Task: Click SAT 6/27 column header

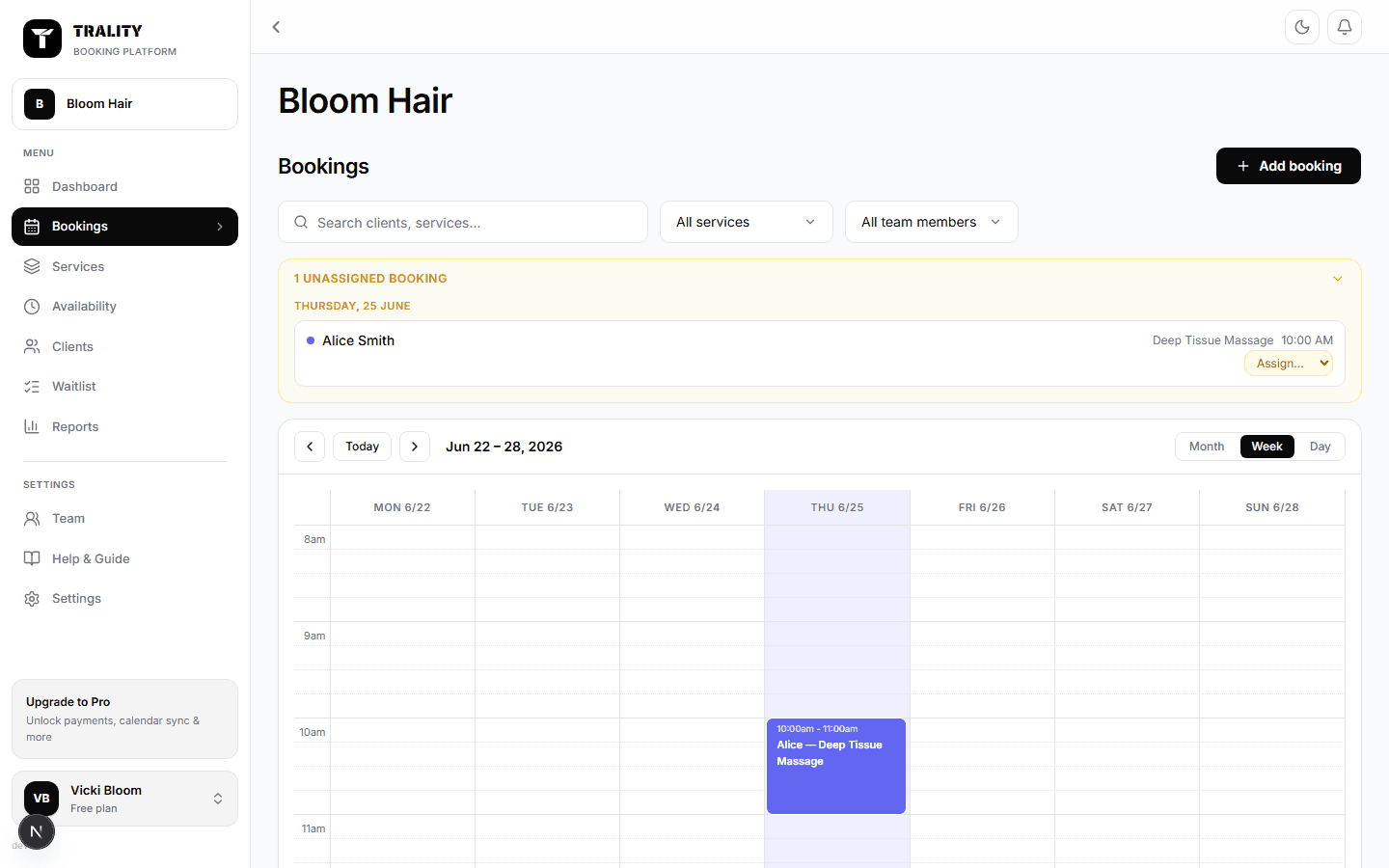Action: pyautogui.click(x=1127, y=507)
